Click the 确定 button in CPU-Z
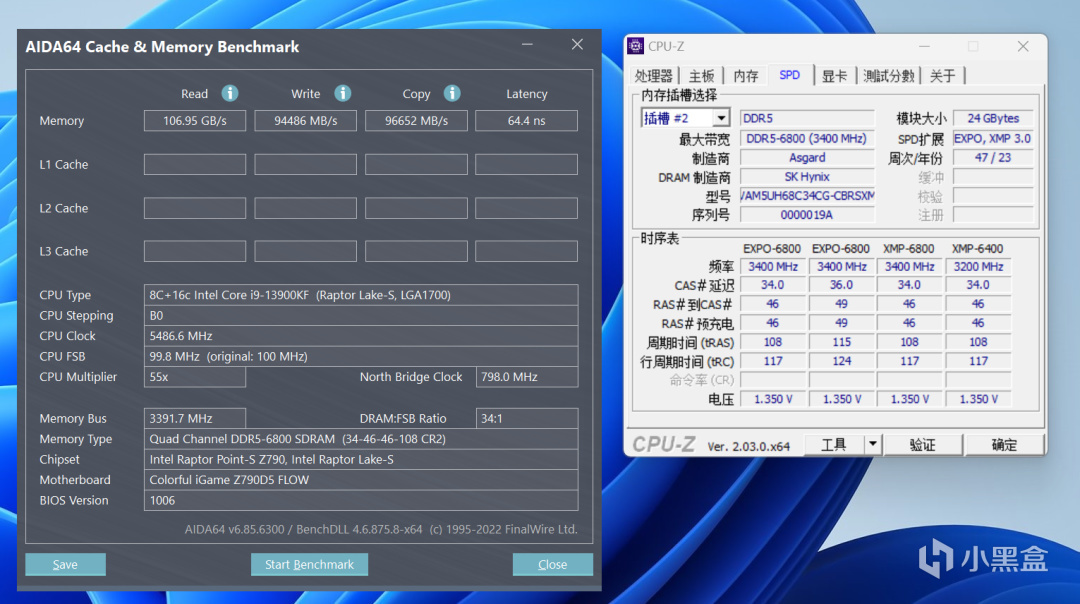This screenshot has height=604, width=1080. point(1004,445)
